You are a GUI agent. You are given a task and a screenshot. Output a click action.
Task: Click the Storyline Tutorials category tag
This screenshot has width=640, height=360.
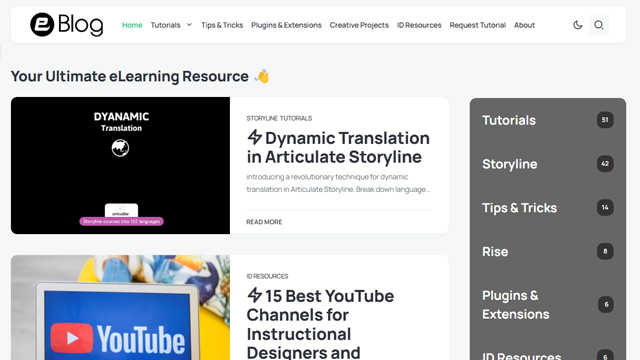pyautogui.click(x=279, y=118)
